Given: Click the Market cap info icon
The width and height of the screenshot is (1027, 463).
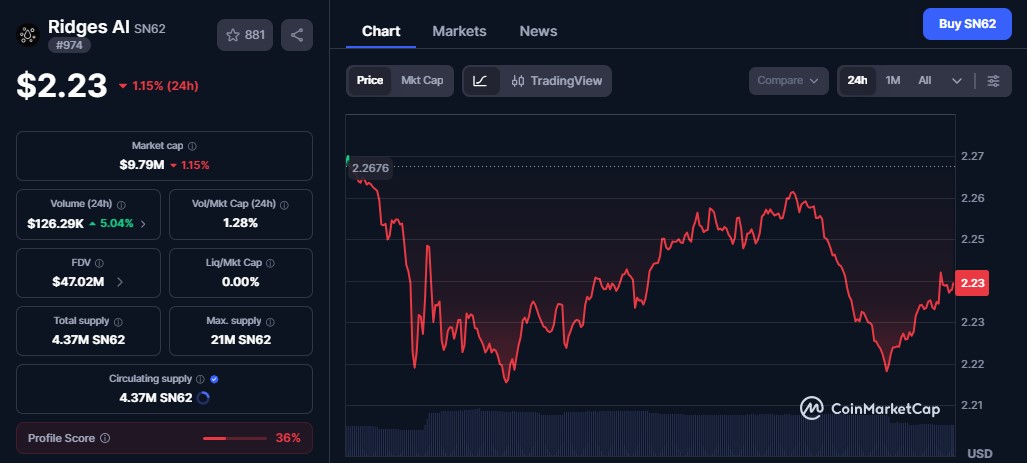Looking at the screenshot, I should tap(192, 146).
